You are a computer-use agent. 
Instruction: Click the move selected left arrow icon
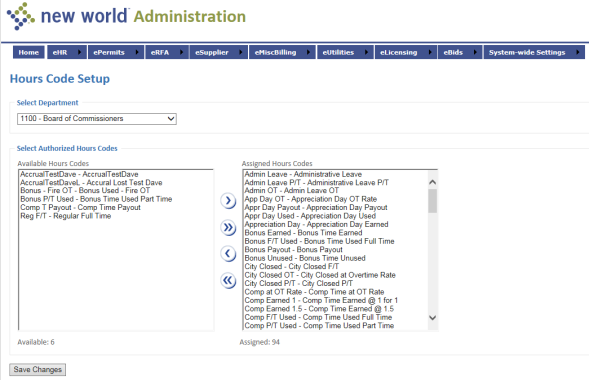coord(228,254)
